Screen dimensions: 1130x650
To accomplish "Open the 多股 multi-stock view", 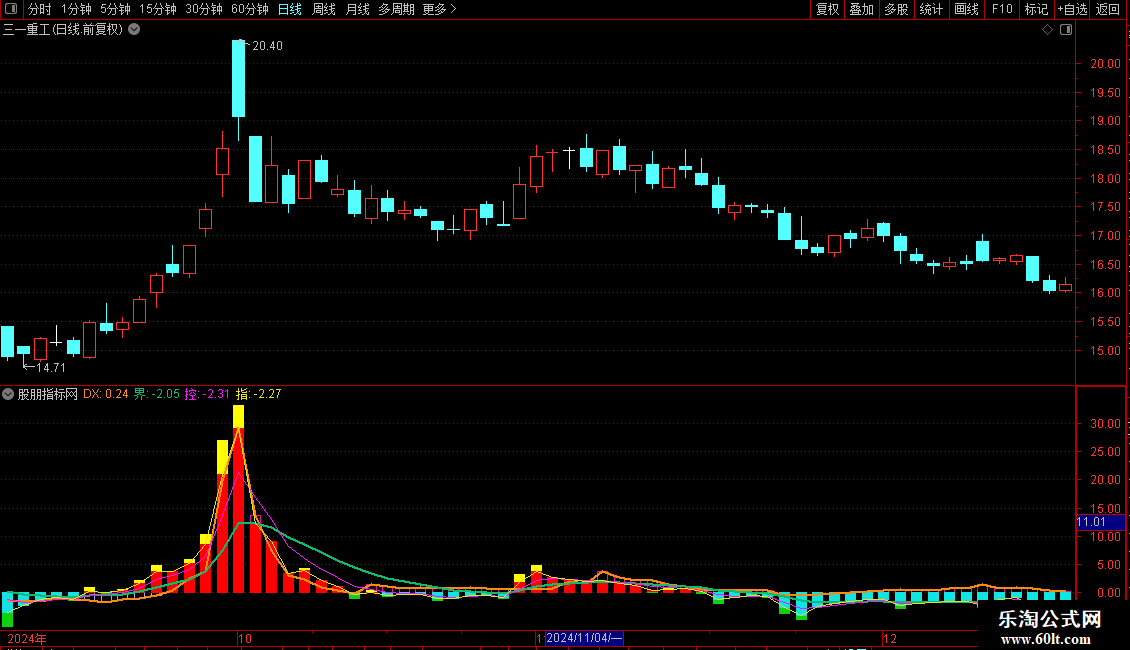I will click(896, 9).
